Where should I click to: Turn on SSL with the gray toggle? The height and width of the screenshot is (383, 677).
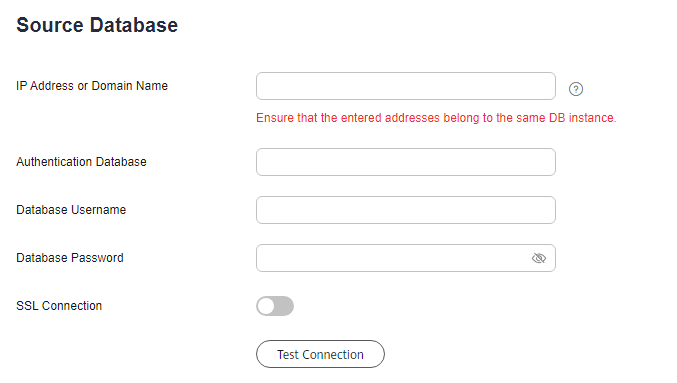[x=275, y=306]
